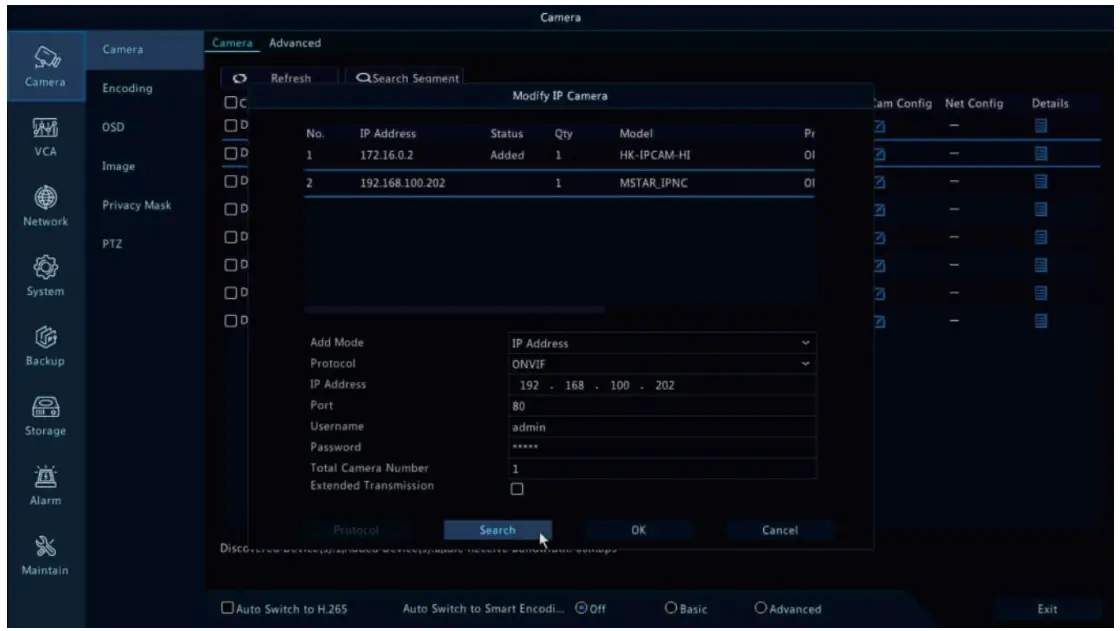
Task: Click the Password input field
Action: coord(661,447)
